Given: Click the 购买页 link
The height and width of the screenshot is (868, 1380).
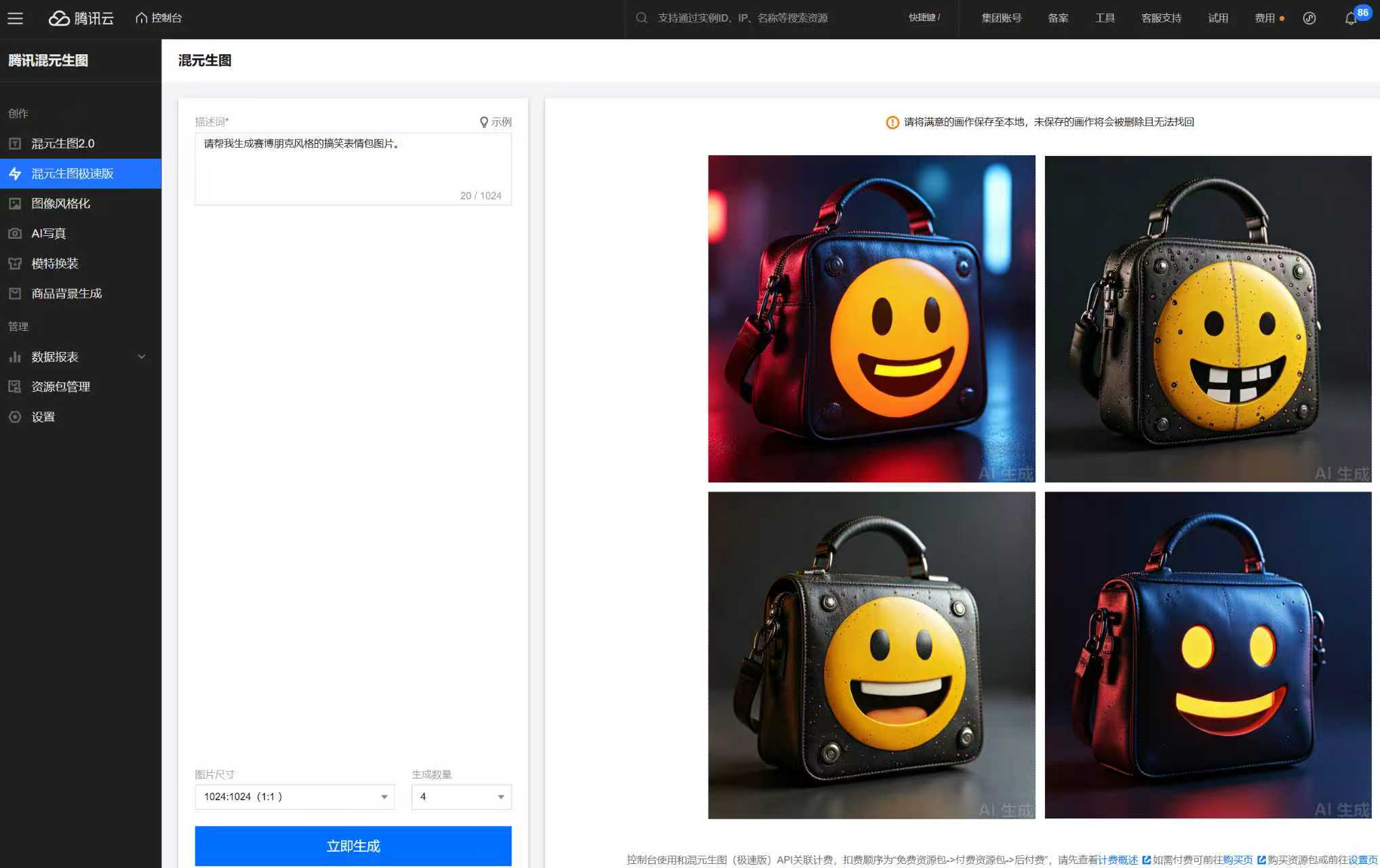Looking at the screenshot, I should pos(1238,860).
